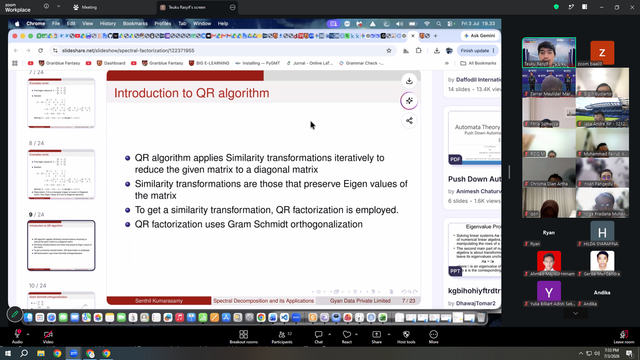Click Share screen button
Viewport: 640px width, 360px height.
376,337
